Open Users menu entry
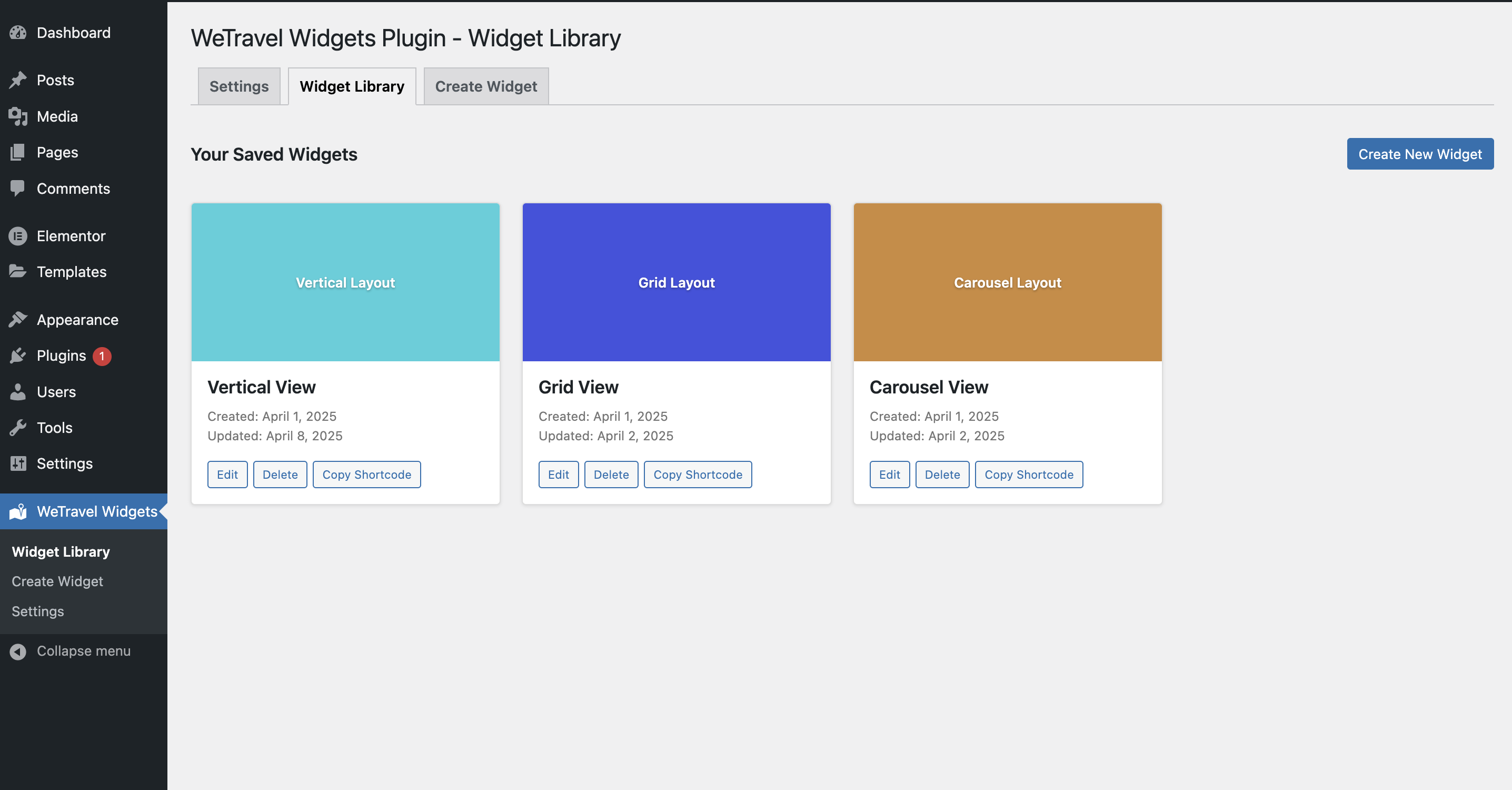 (x=83, y=392)
